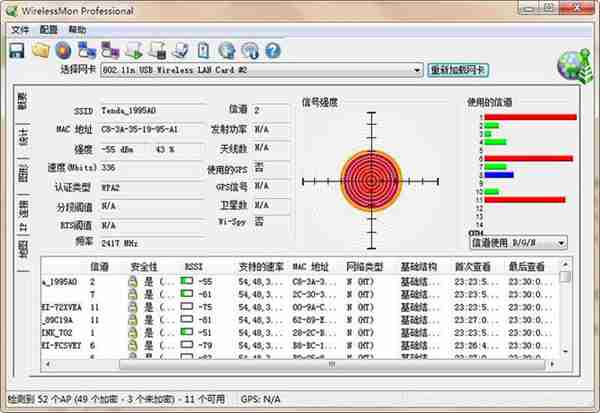Click the blue channel 8 usage bar
This screenshot has height=413, width=600.
[x=499, y=175]
